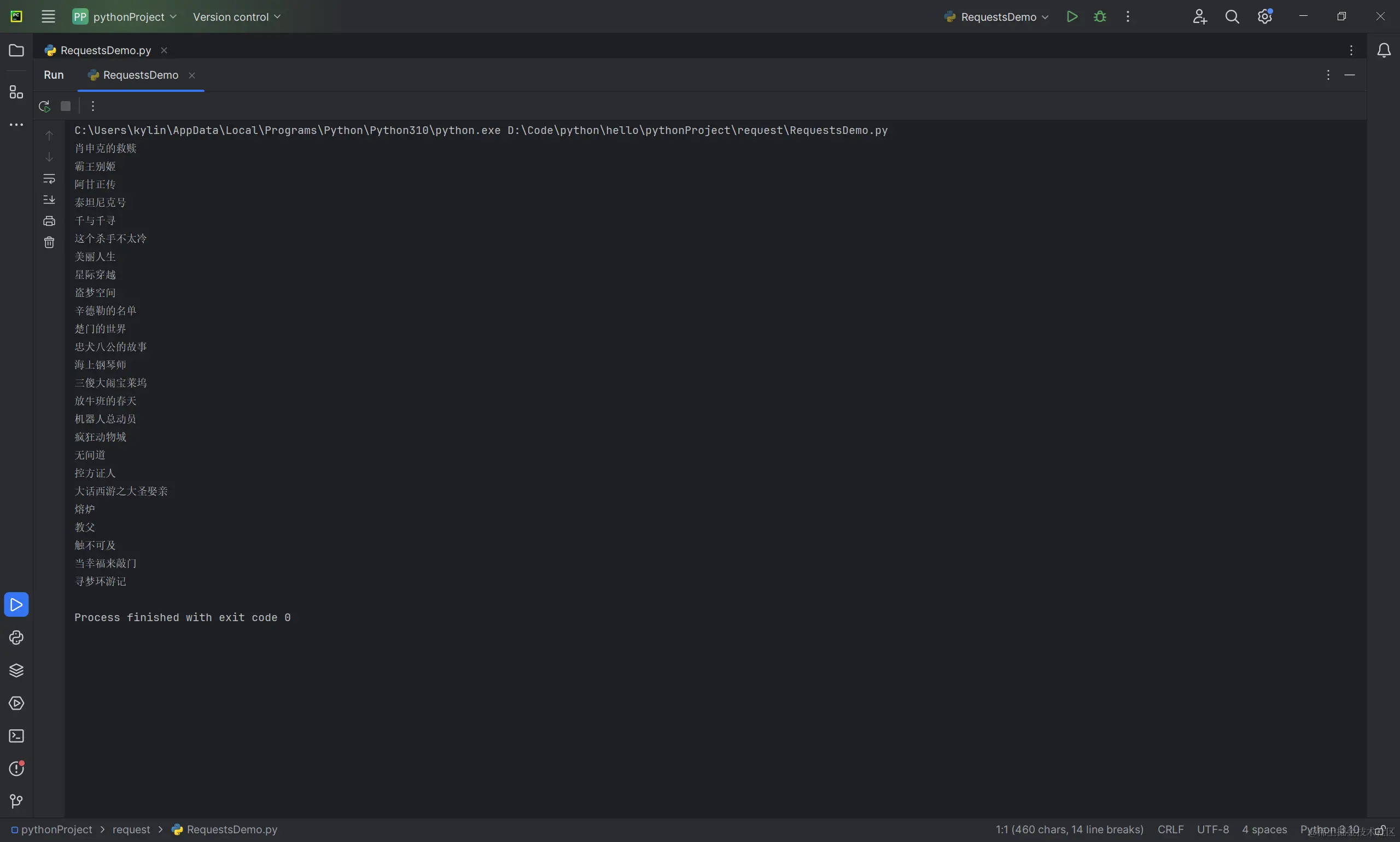Select the RequestsDemo.py editor tab
This screenshot has width=1400, height=842.
tap(106, 50)
